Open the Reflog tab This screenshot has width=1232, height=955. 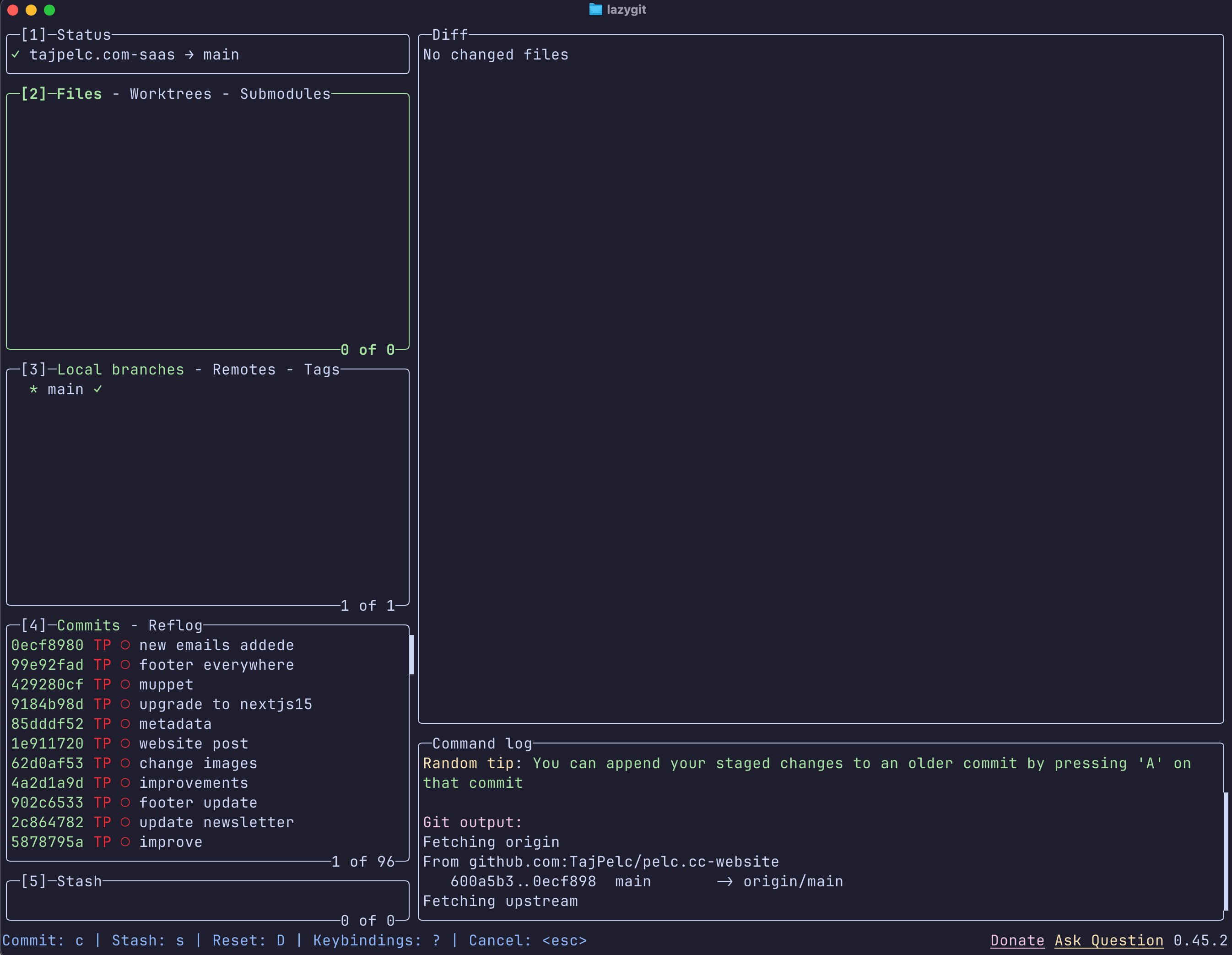pyautogui.click(x=175, y=625)
